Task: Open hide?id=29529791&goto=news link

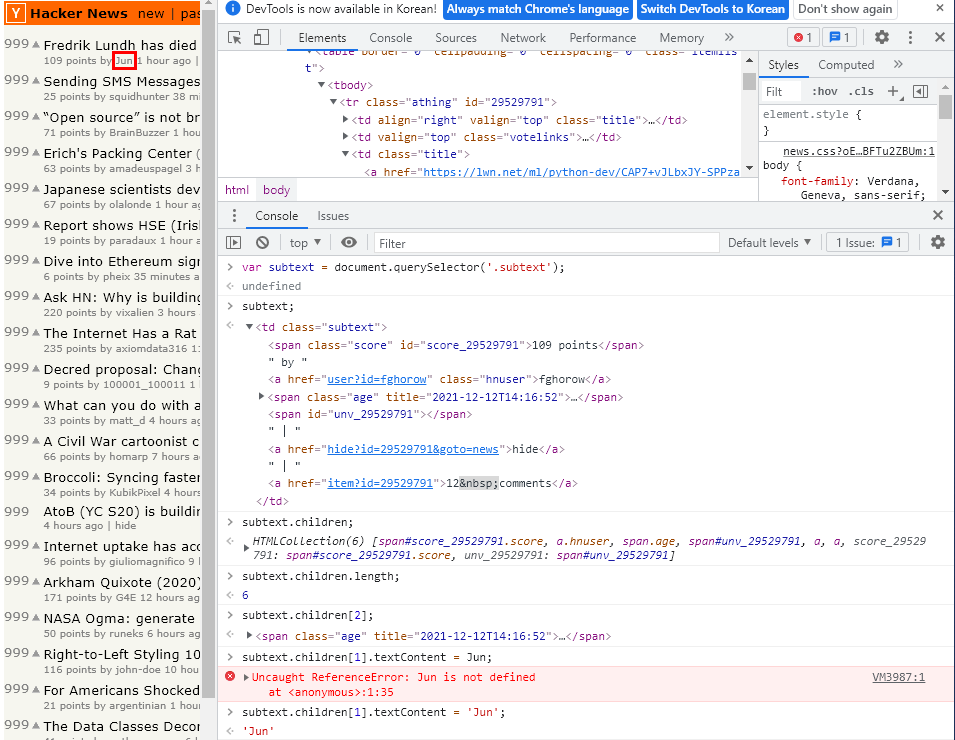Action: (x=412, y=449)
